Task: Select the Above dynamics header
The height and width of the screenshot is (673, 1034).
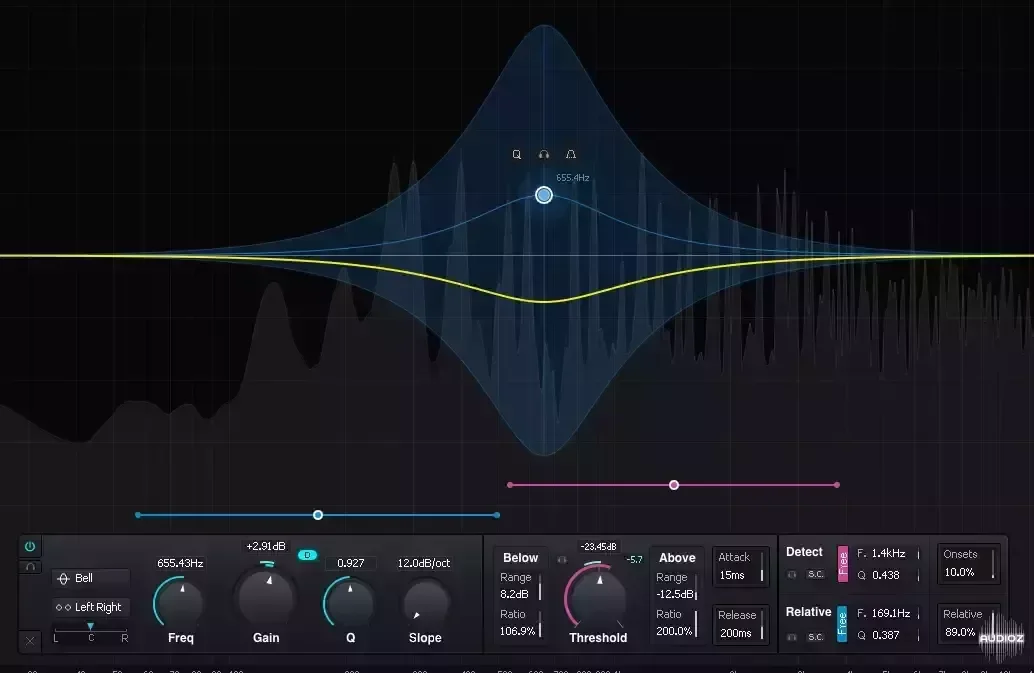Action: click(677, 558)
